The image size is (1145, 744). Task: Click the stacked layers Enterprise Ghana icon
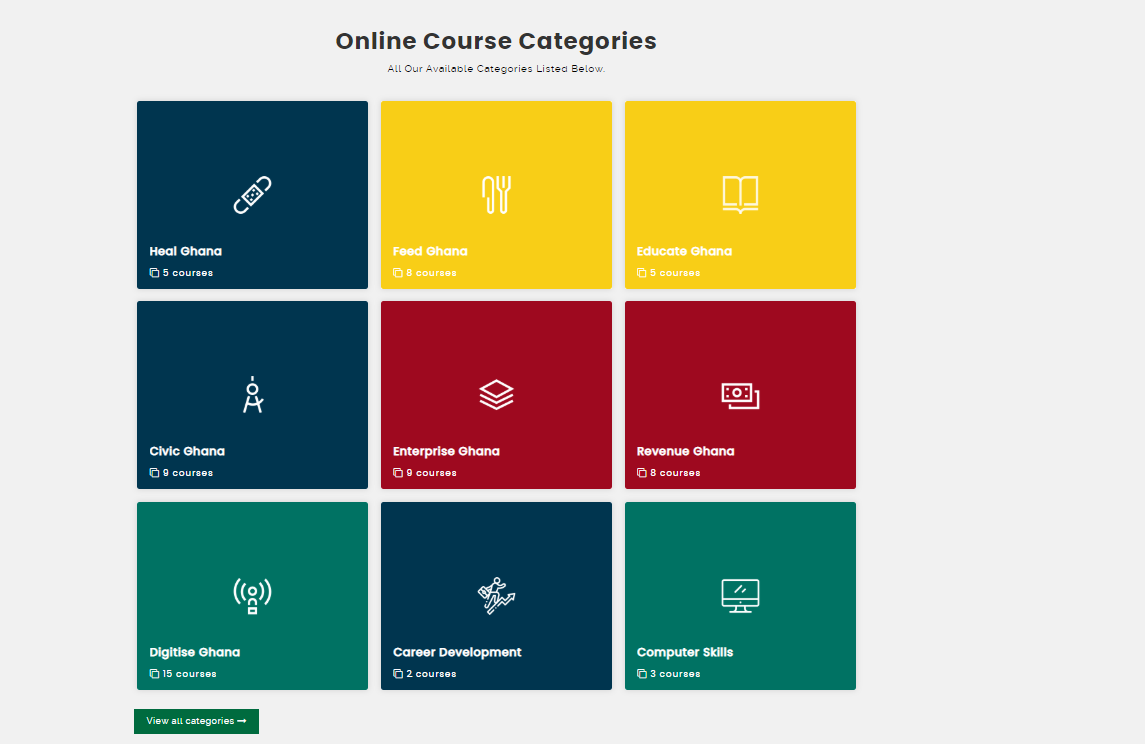tap(496, 395)
